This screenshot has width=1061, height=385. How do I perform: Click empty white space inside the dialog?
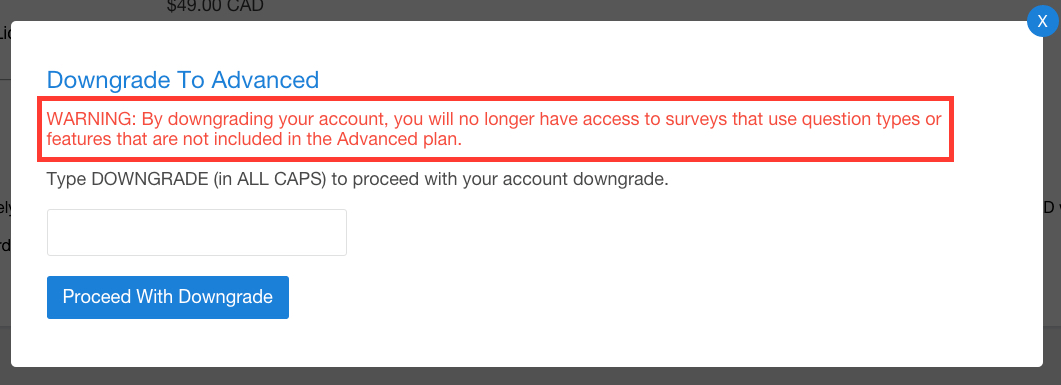(677, 284)
